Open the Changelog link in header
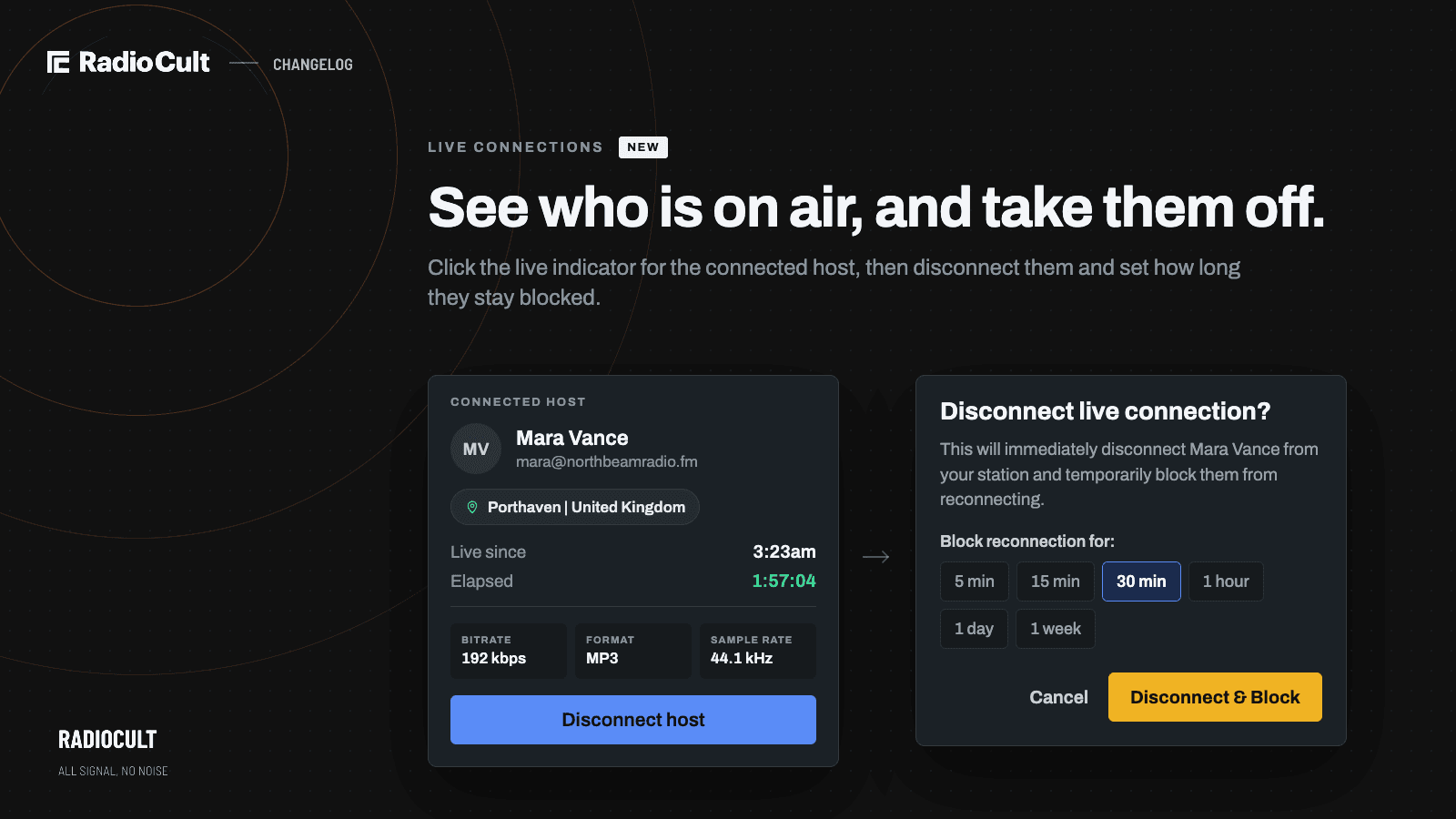The height and width of the screenshot is (819, 1456). tap(313, 65)
